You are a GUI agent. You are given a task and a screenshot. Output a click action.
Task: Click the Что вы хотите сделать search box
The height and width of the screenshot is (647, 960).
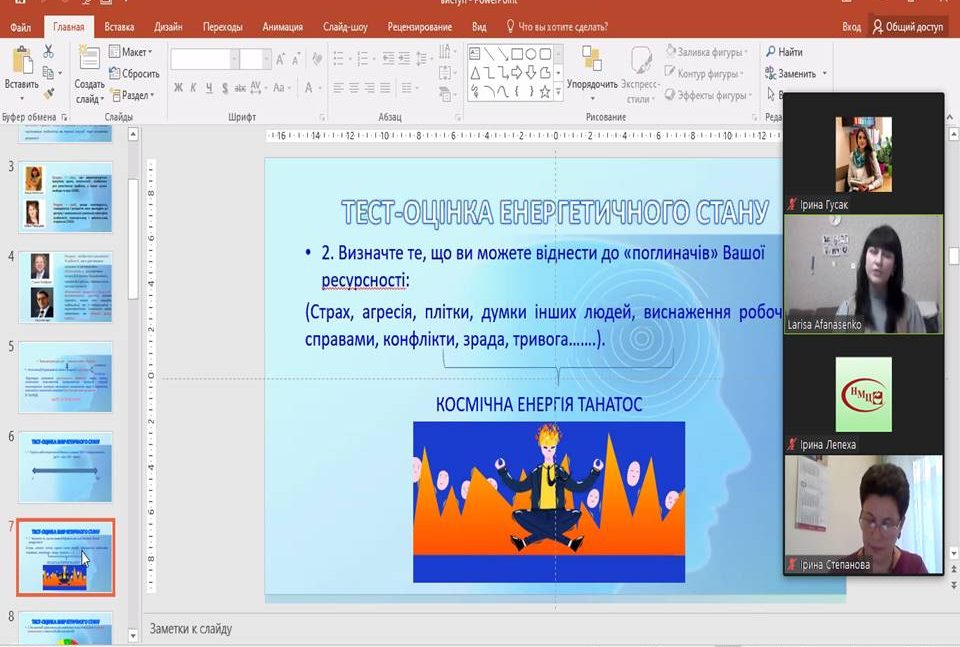pyautogui.click(x=557, y=27)
